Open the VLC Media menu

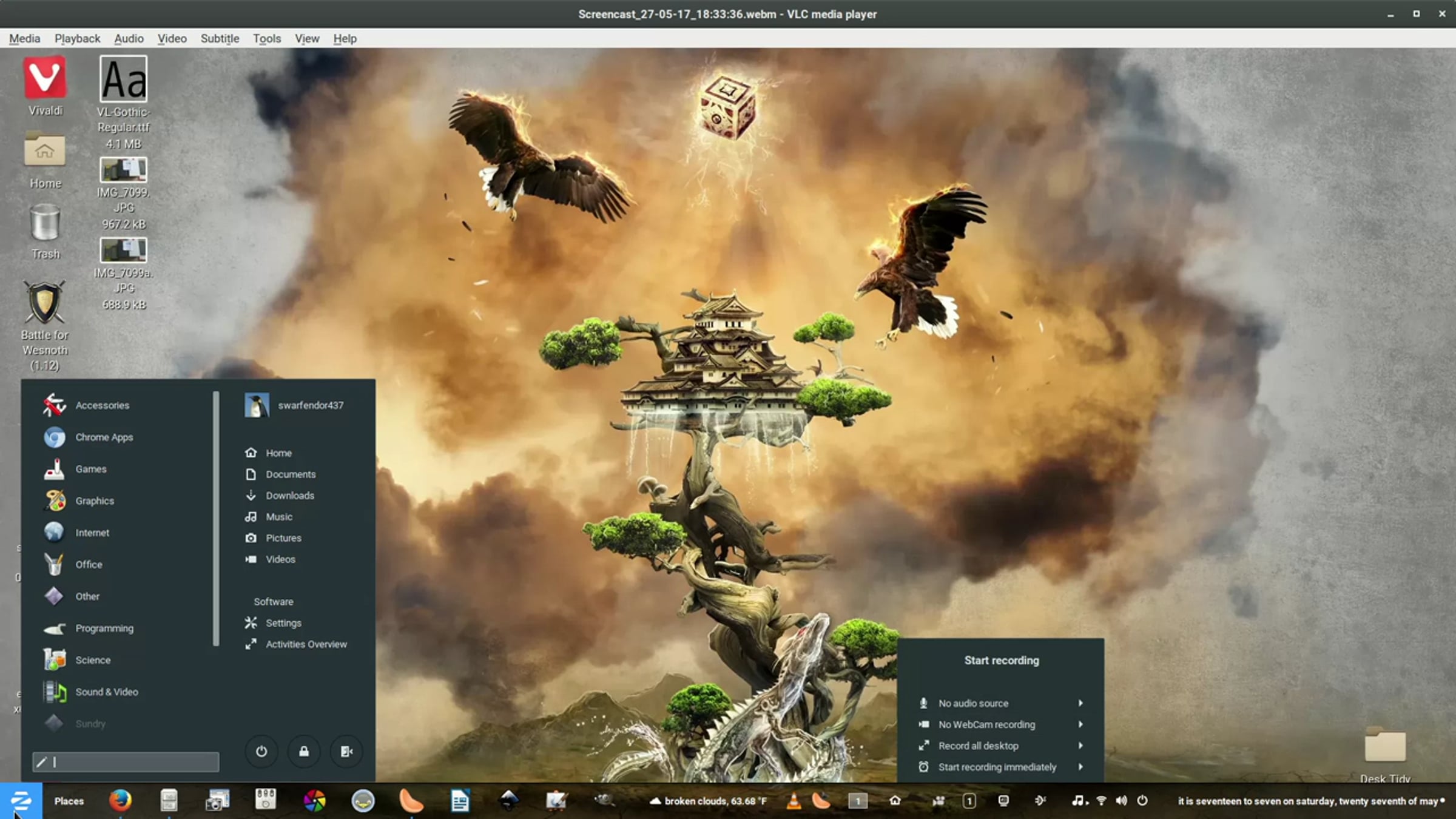pyautogui.click(x=25, y=38)
